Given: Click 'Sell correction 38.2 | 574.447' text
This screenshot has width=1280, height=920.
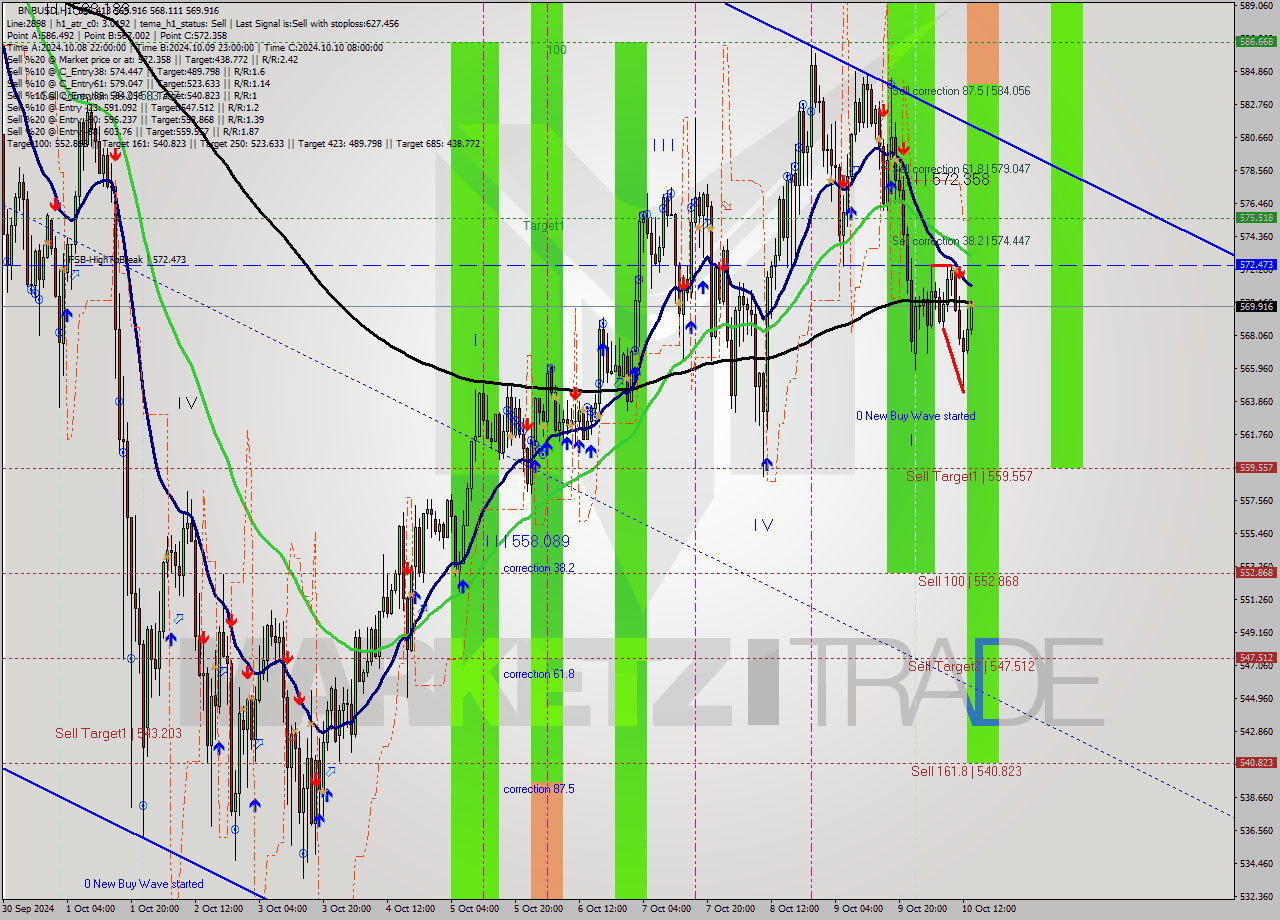Looking at the screenshot, I should point(960,241).
